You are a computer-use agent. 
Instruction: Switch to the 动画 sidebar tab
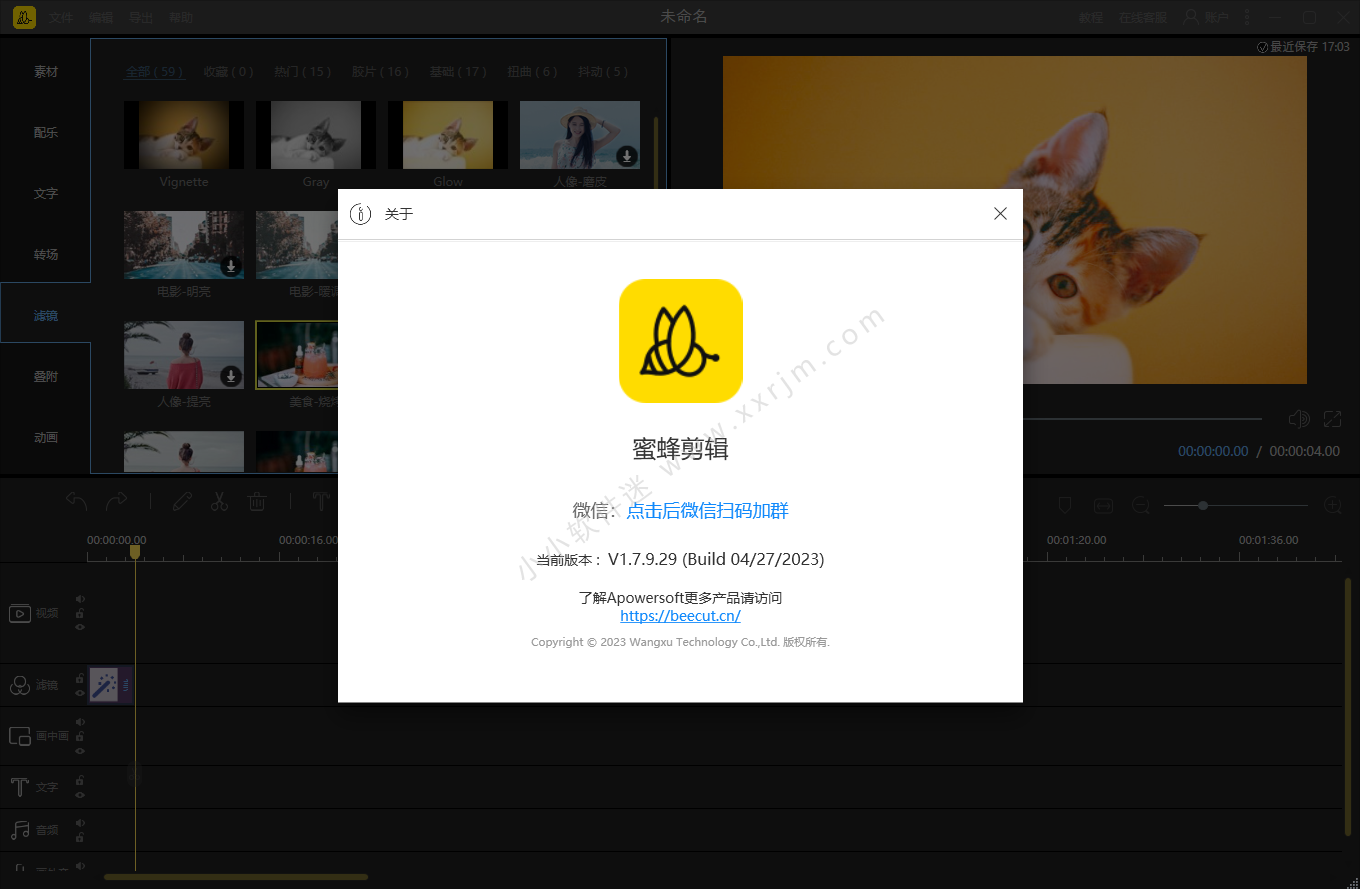click(46, 438)
